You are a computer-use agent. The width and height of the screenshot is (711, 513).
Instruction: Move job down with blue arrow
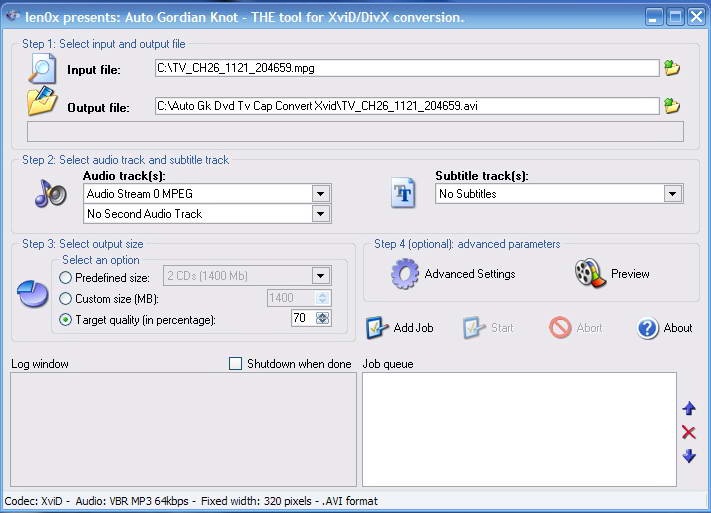click(x=689, y=456)
